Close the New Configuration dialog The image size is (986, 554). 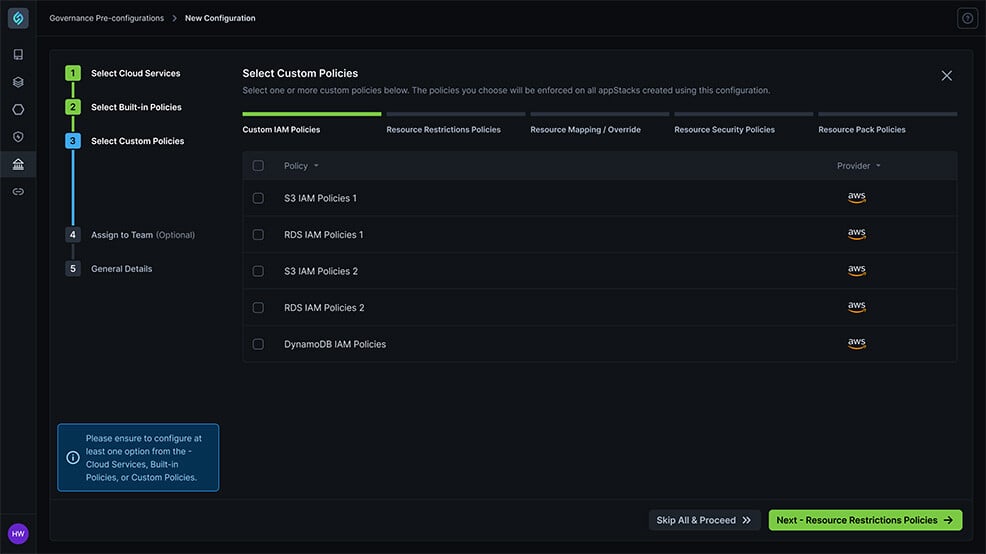point(946,75)
